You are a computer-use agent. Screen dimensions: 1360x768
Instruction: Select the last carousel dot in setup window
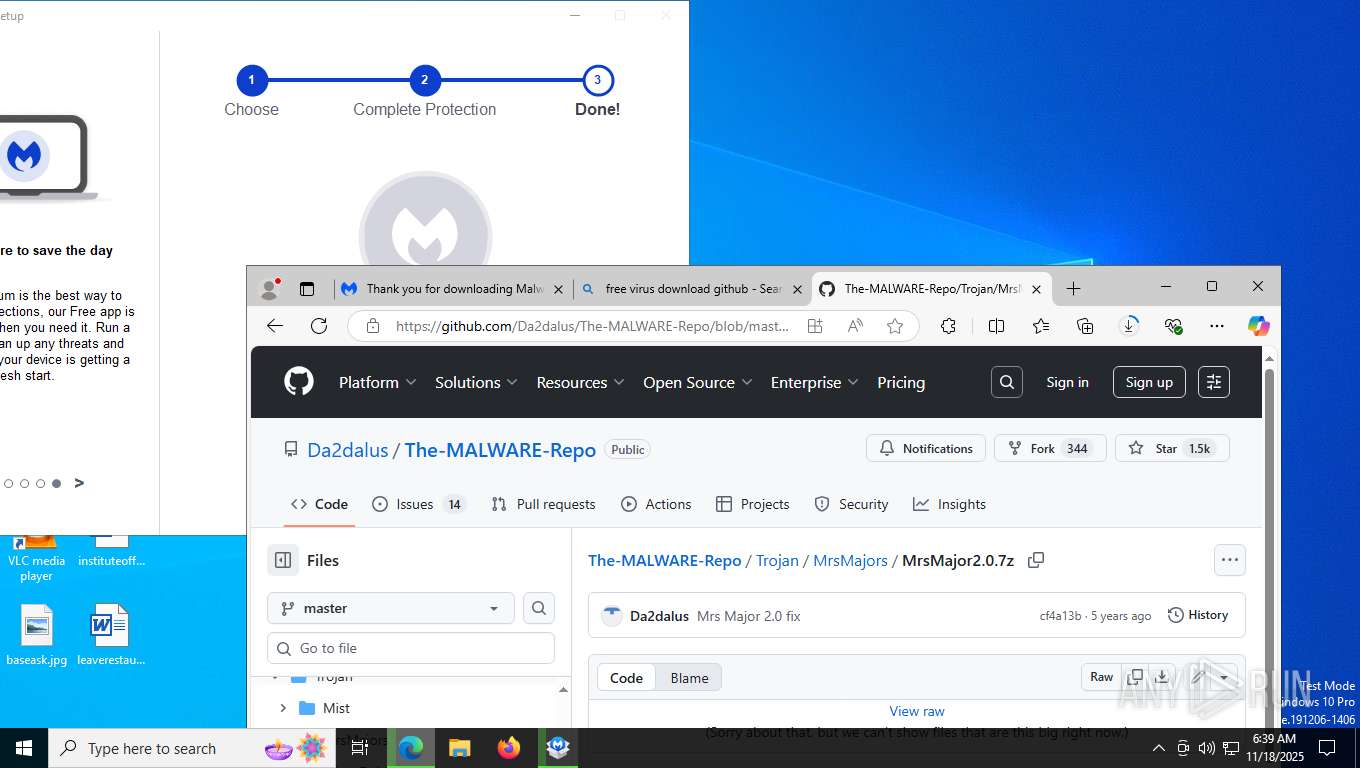point(57,484)
